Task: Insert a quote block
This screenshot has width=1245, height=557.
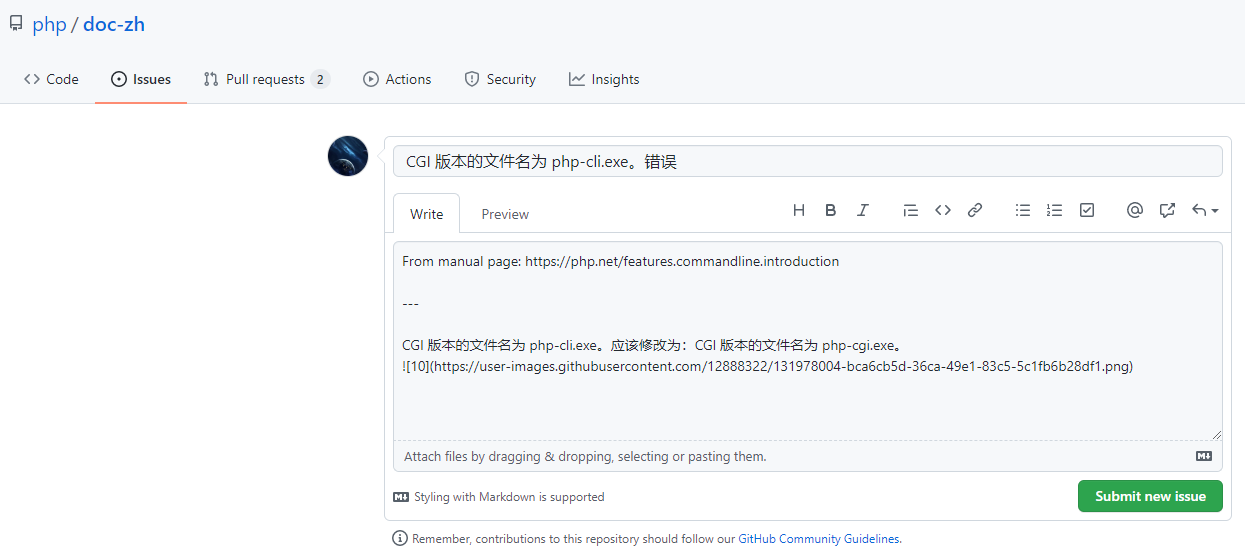Action: click(910, 210)
